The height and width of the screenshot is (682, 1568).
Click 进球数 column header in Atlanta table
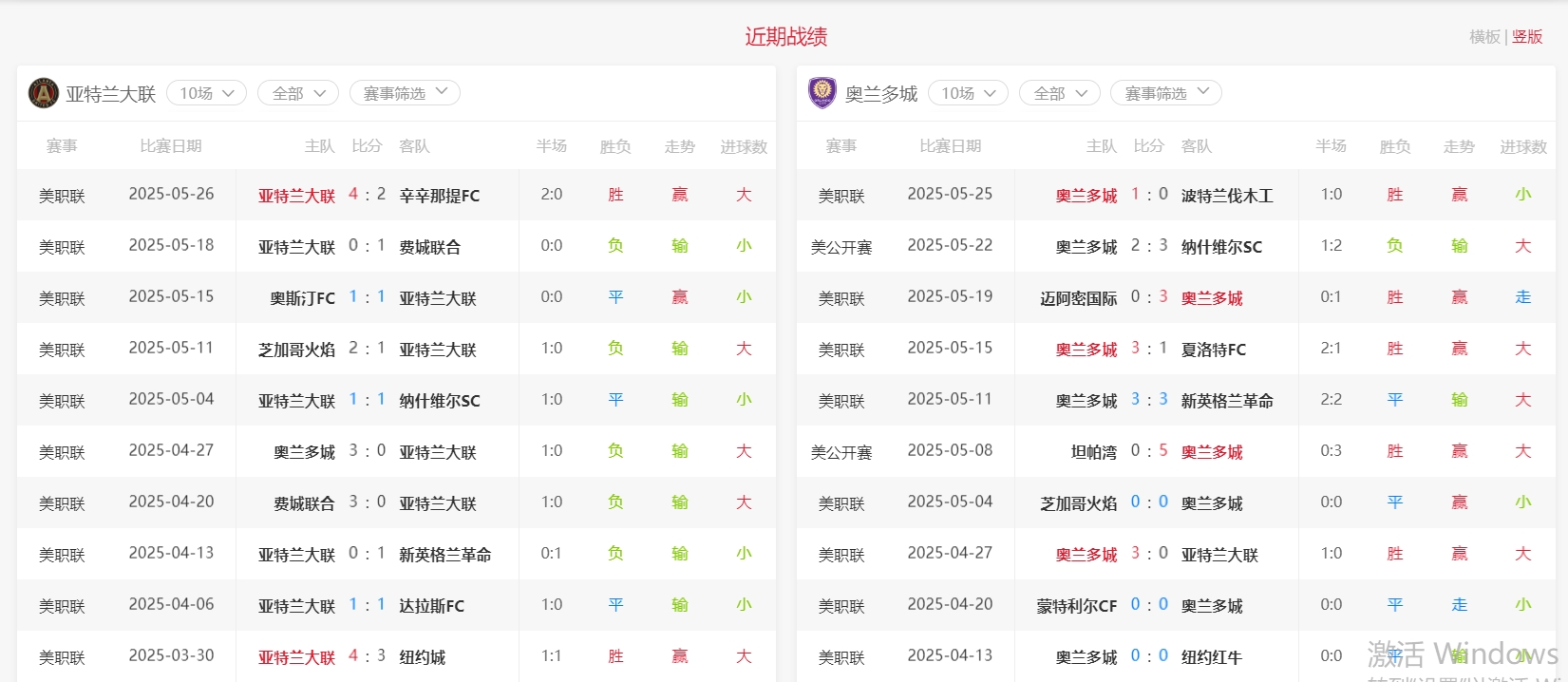743,146
